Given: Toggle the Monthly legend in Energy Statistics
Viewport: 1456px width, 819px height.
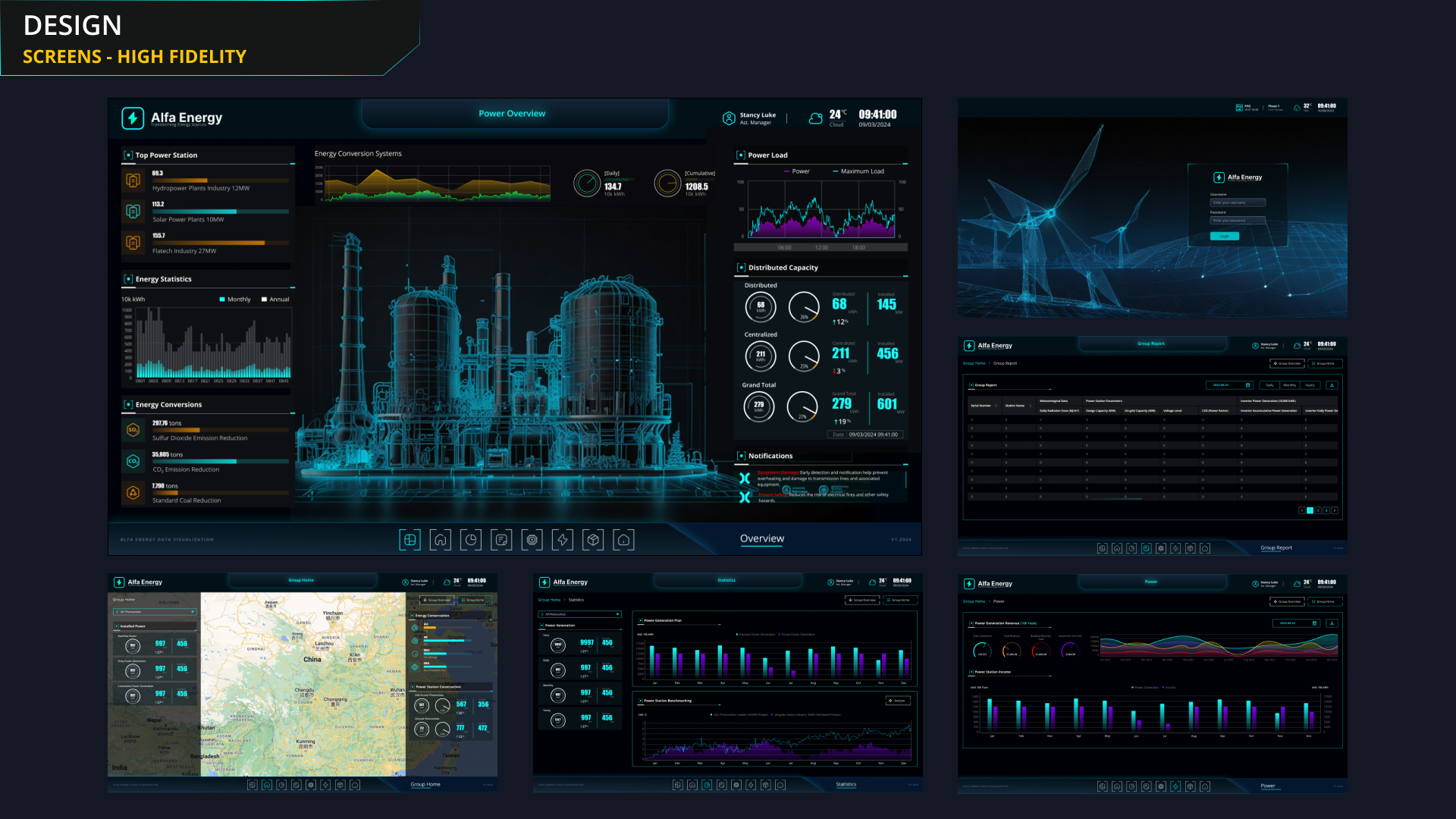Looking at the screenshot, I should (234, 300).
